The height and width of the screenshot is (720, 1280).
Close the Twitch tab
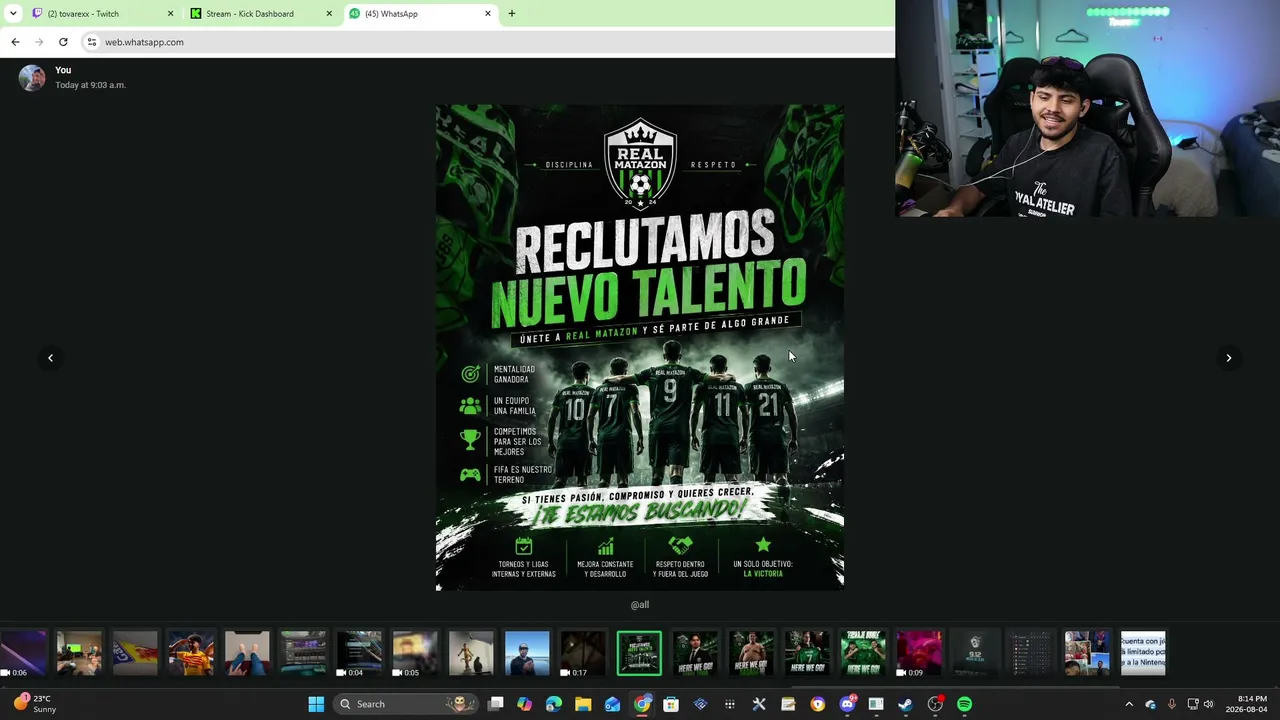(170, 14)
